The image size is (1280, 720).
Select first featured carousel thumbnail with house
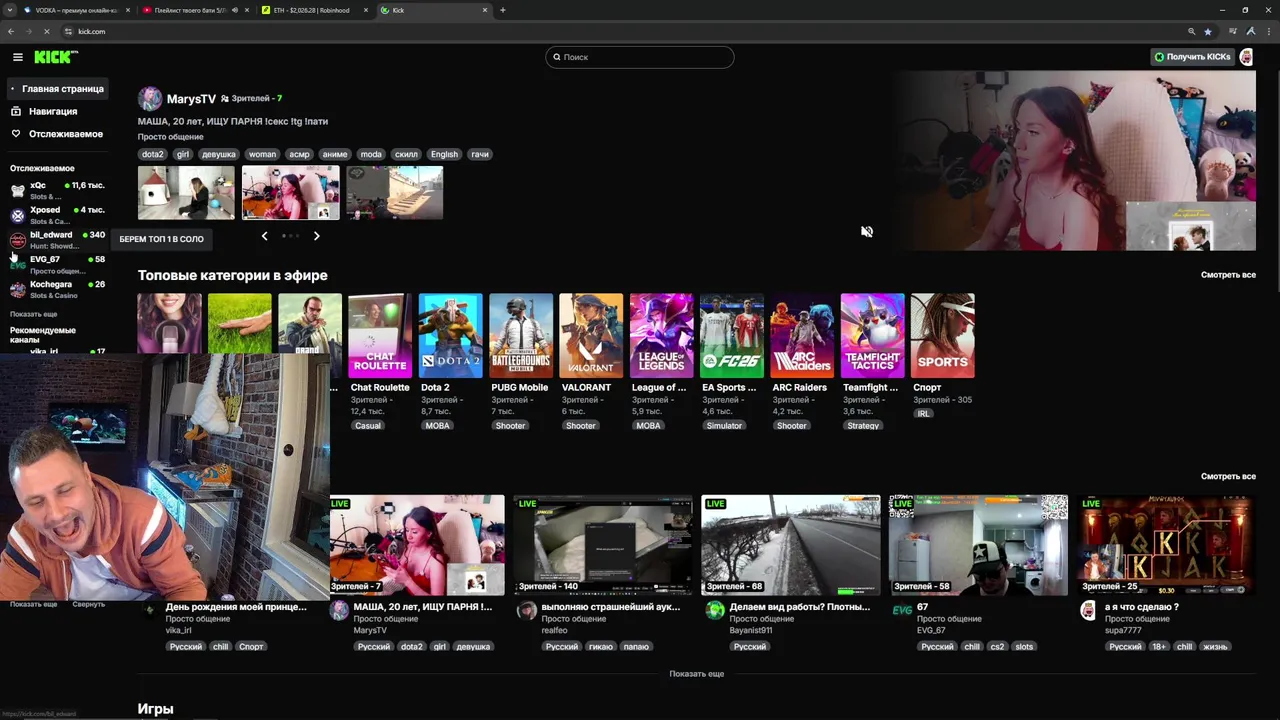186,192
